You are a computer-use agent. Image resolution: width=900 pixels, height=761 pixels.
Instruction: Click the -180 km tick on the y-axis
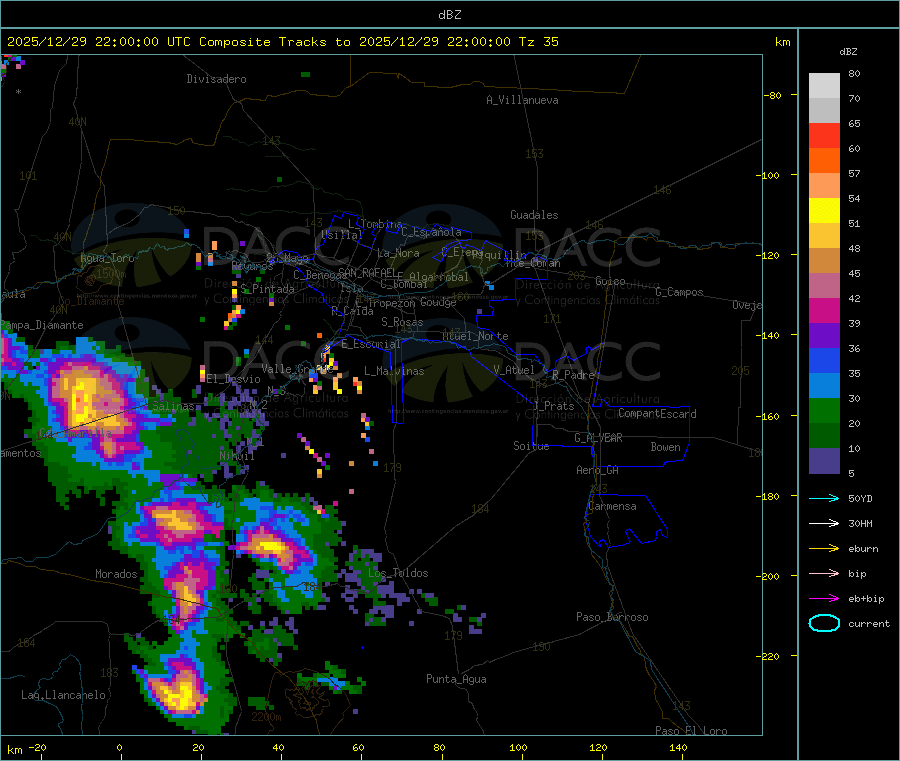click(x=771, y=496)
